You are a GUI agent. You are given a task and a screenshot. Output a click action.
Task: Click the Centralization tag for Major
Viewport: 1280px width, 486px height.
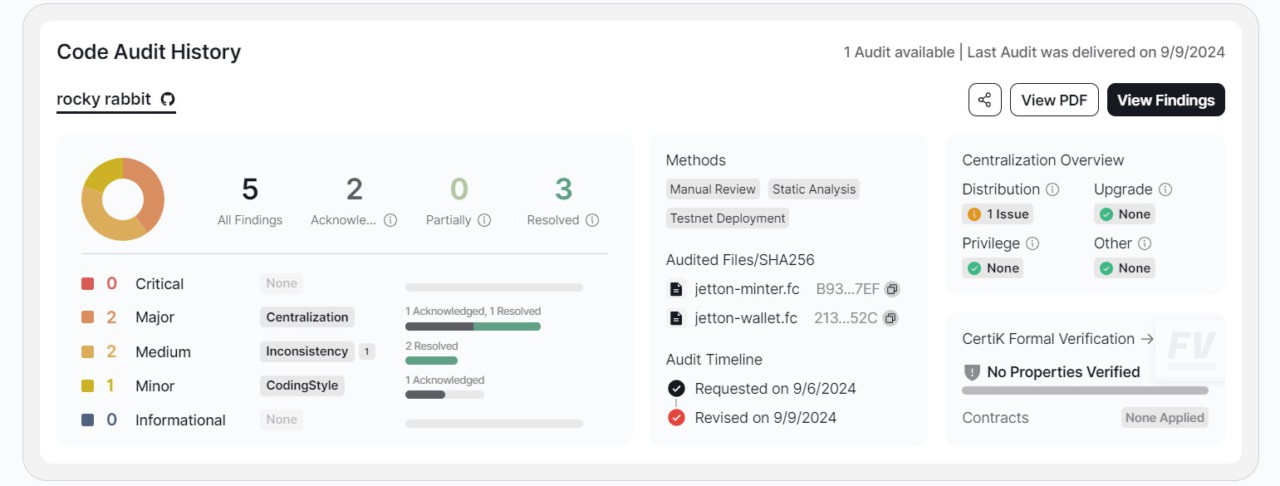coord(307,317)
